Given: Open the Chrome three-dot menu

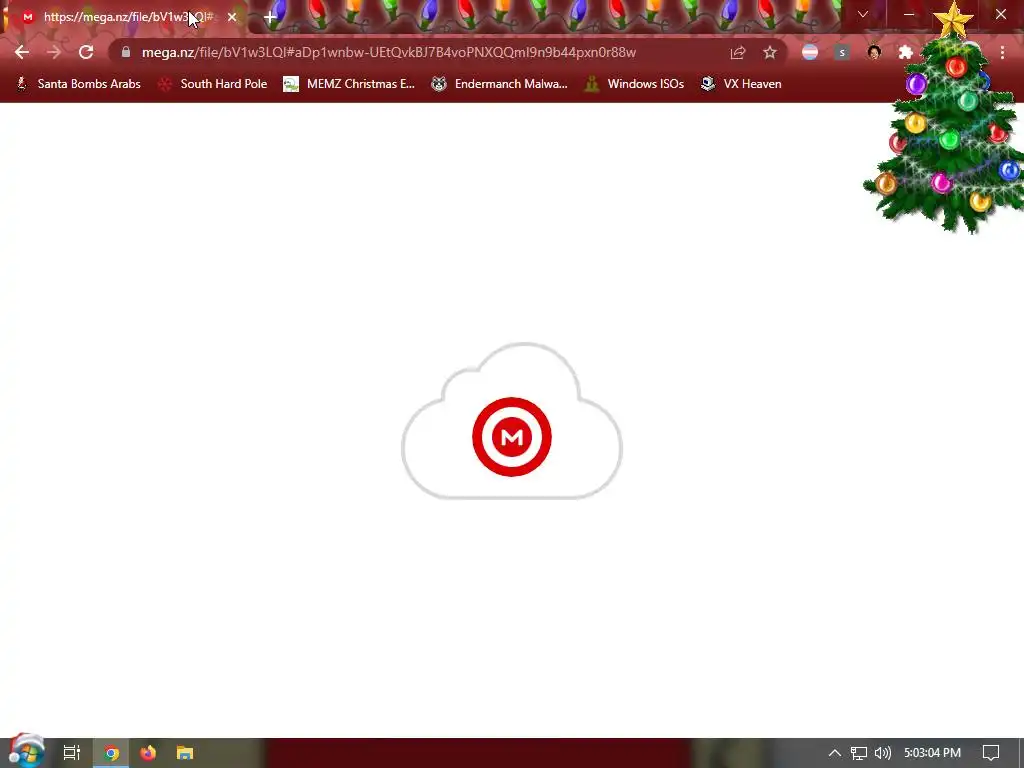Looking at the screenshot, I should coord(1002,52).
